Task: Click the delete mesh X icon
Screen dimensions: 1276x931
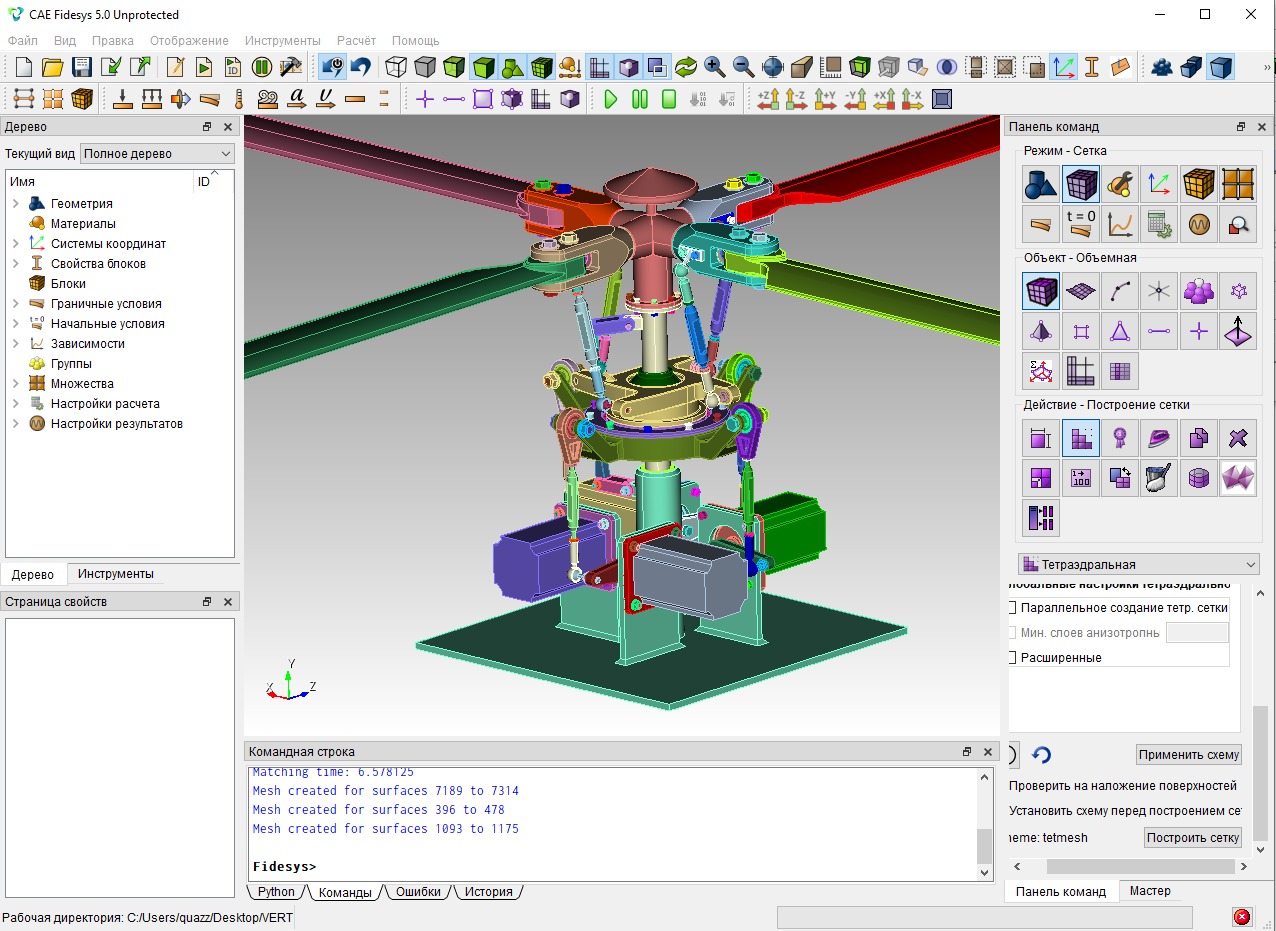Action: click(x=1238, y=438)
